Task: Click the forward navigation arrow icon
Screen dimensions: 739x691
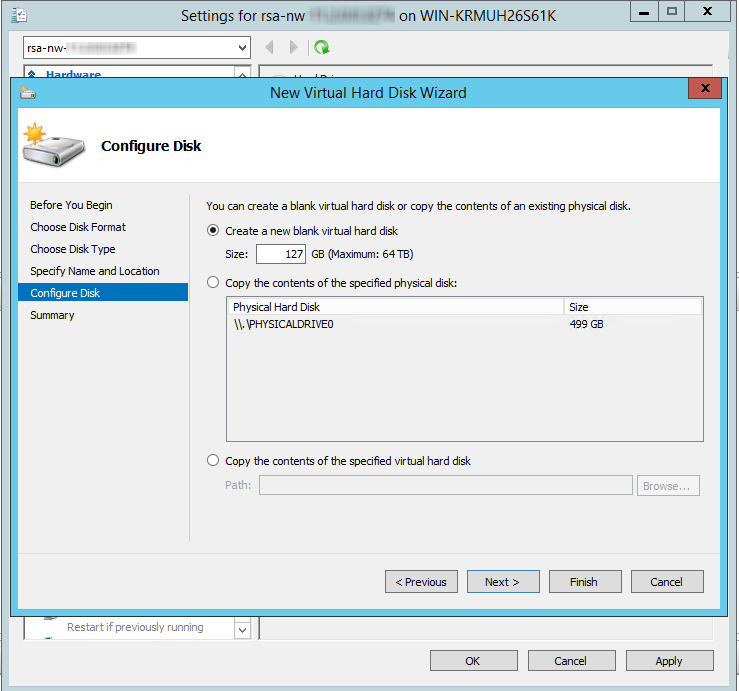Action: (x=293, y=47)
